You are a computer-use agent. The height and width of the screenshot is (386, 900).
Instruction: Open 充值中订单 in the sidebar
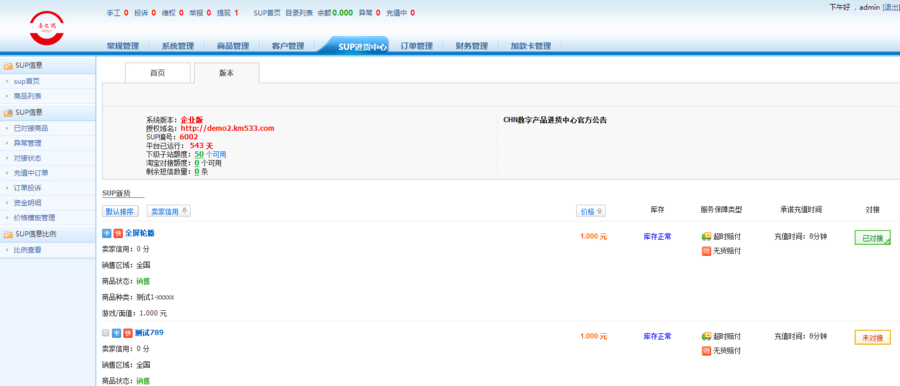[x=31, y=173]
